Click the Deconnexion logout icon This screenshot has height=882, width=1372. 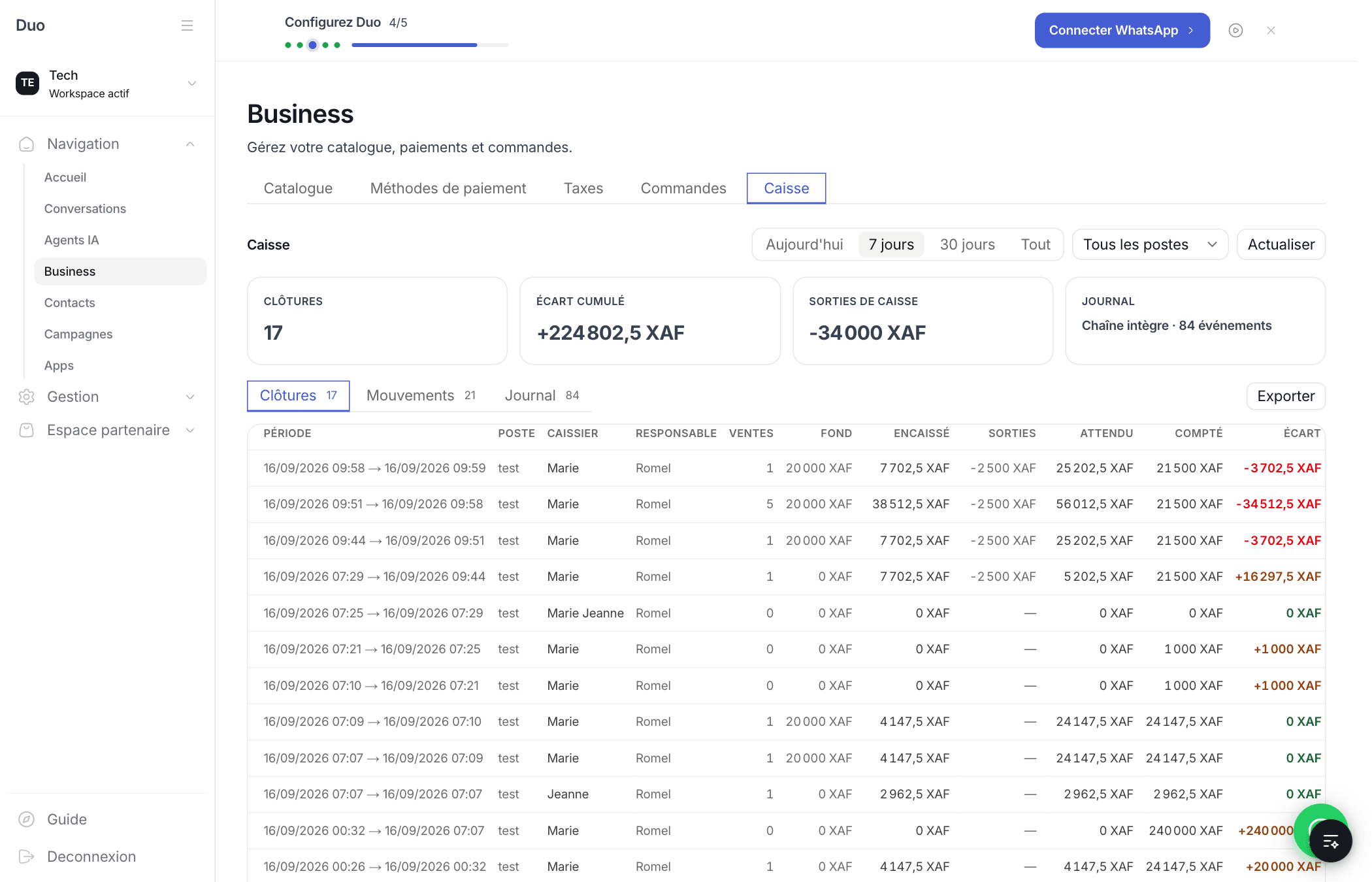pyautogui.click(x=27, y=857)
